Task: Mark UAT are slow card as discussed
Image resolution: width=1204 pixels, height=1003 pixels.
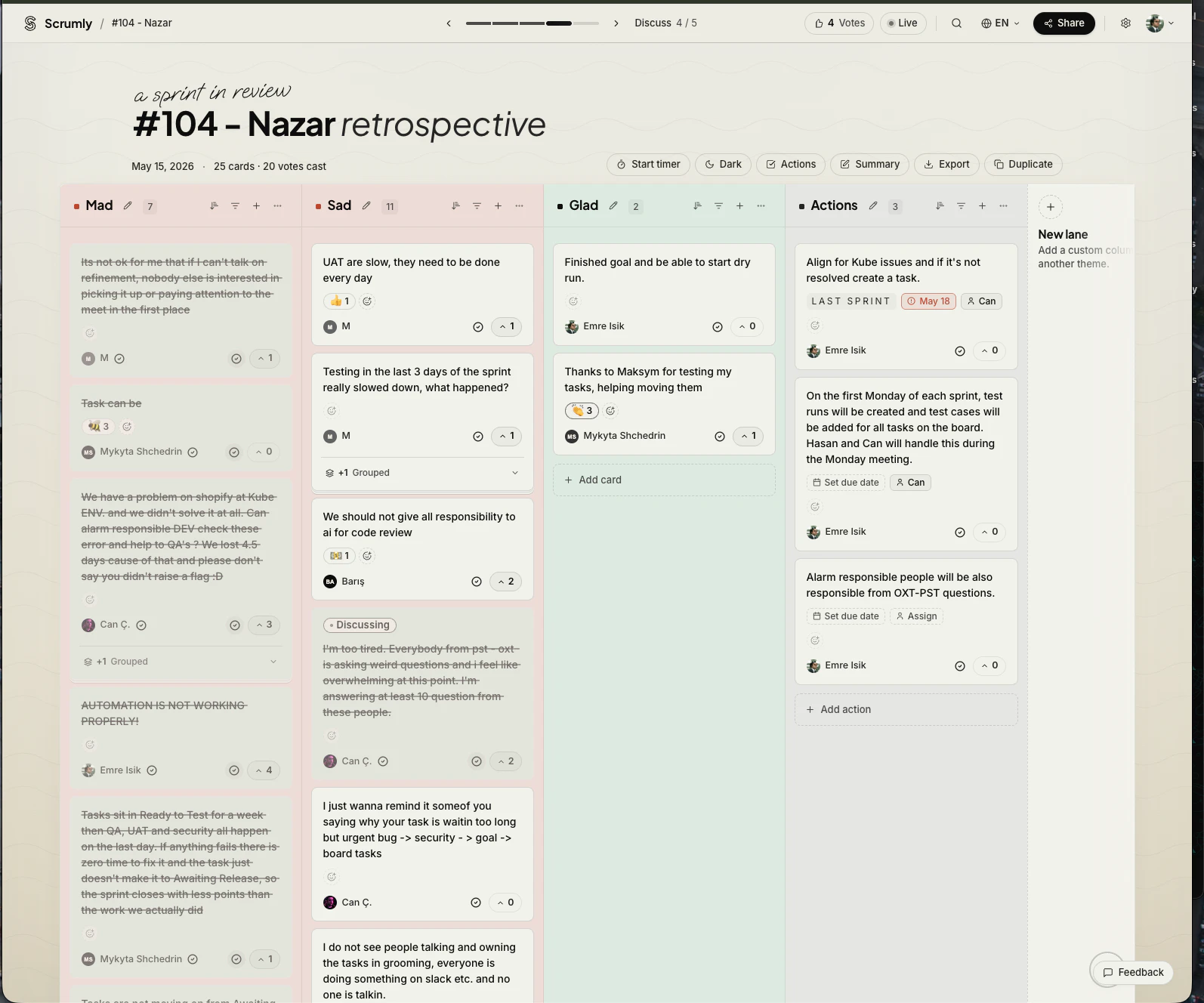Action: coord(477,327)
